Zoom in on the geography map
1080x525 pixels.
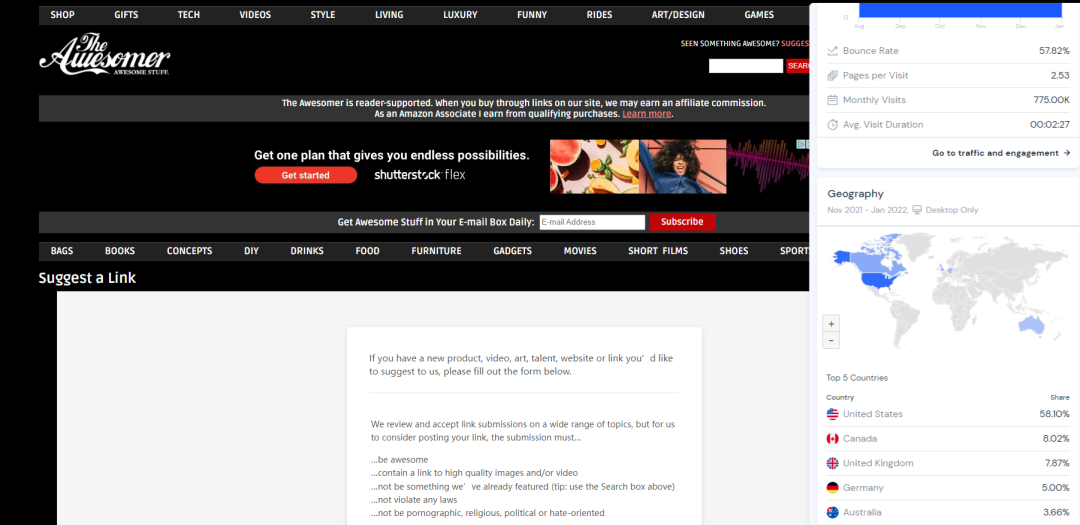[831, 324]
